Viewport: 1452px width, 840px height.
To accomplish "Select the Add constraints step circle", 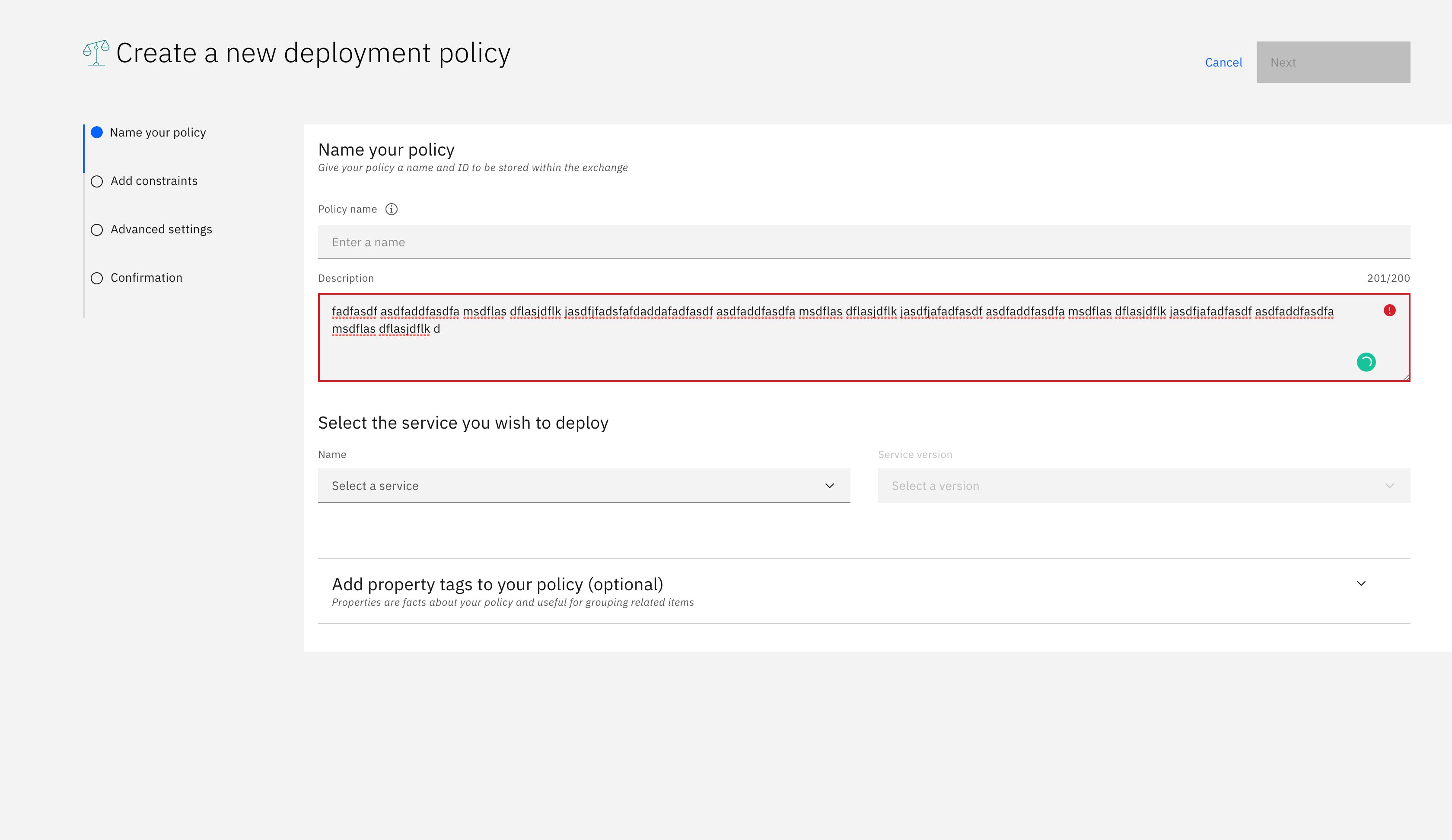I will click(x=97, y=181).
